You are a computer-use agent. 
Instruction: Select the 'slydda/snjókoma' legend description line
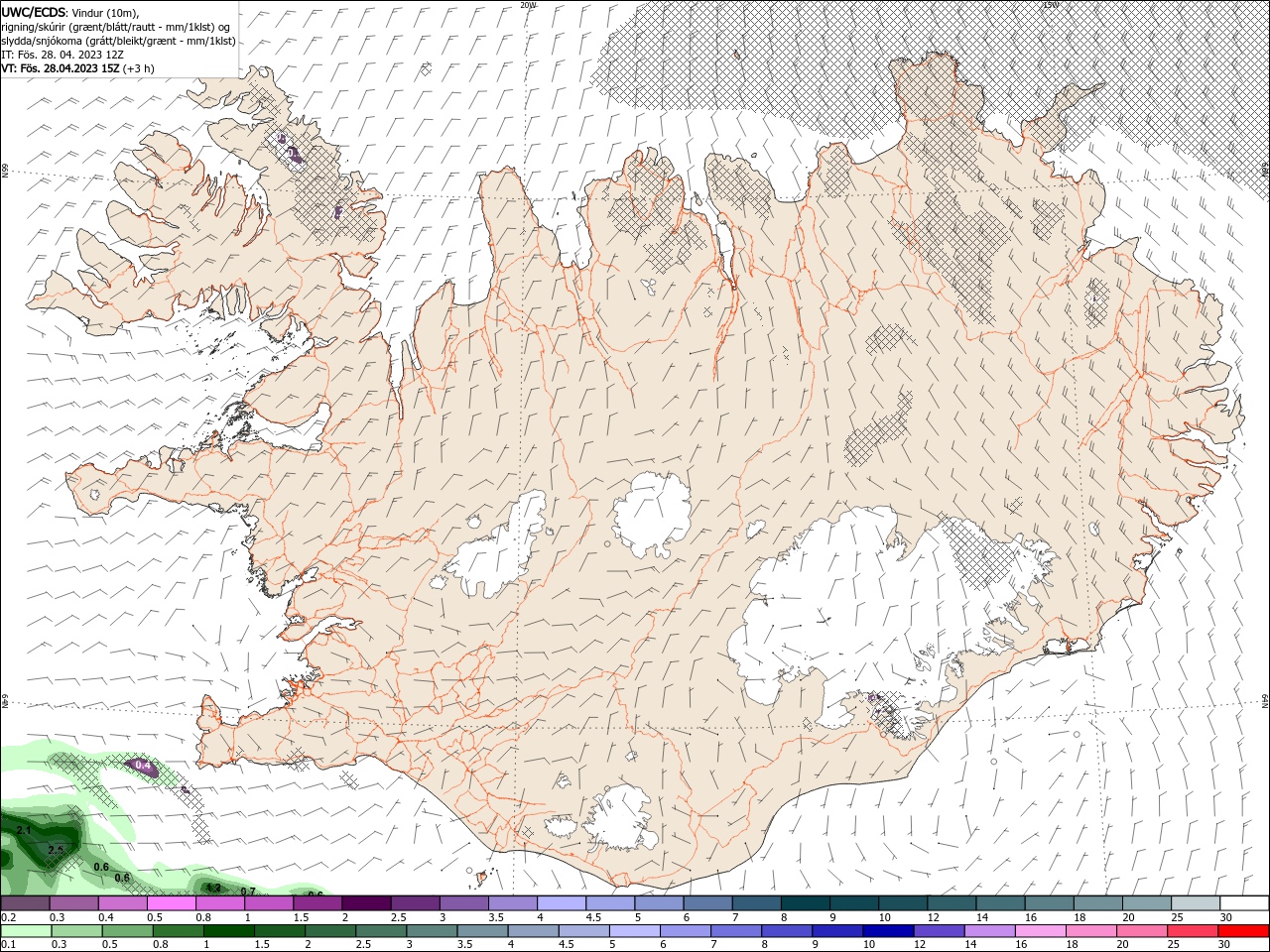(x=119, y=40)
